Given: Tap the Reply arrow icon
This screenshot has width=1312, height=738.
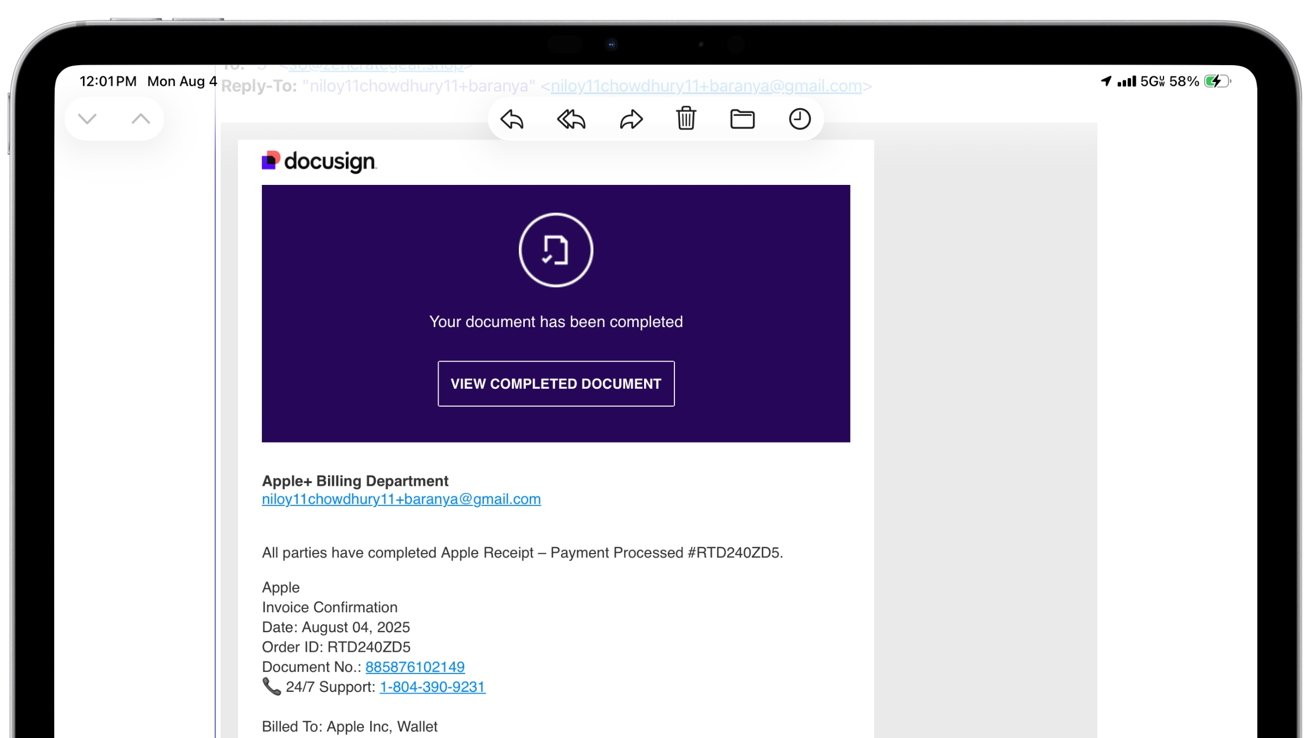Looking at the screenshot, I should click(512, 118).
